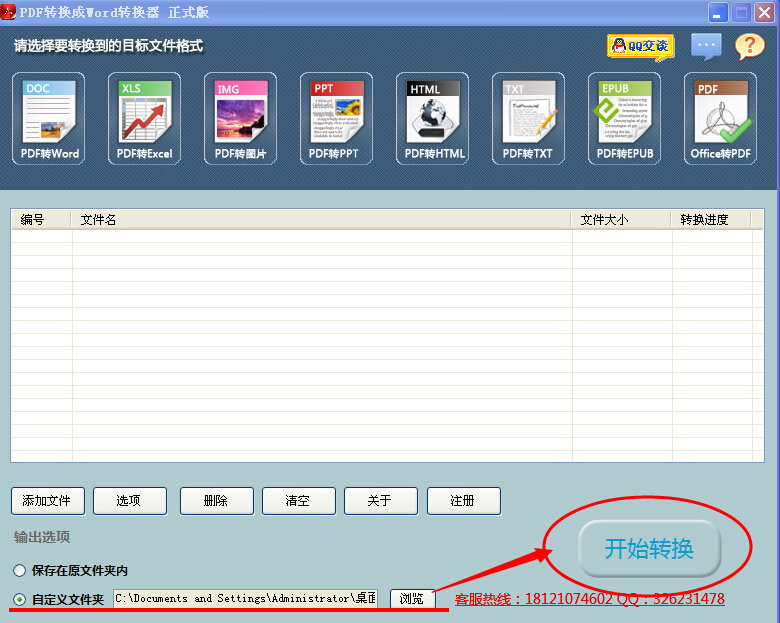Select the Office转PDF conversion icon
Image resolution: width=780 pixels, height=623 pixels.
tap(721, 119)
